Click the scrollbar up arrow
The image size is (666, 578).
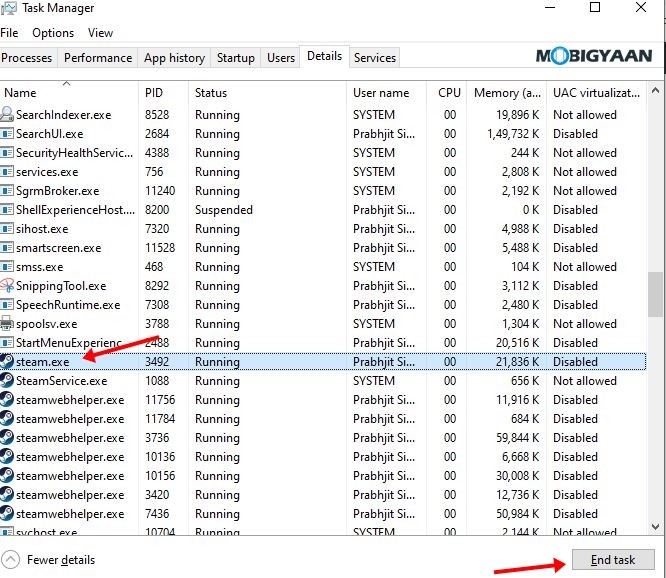655,90
